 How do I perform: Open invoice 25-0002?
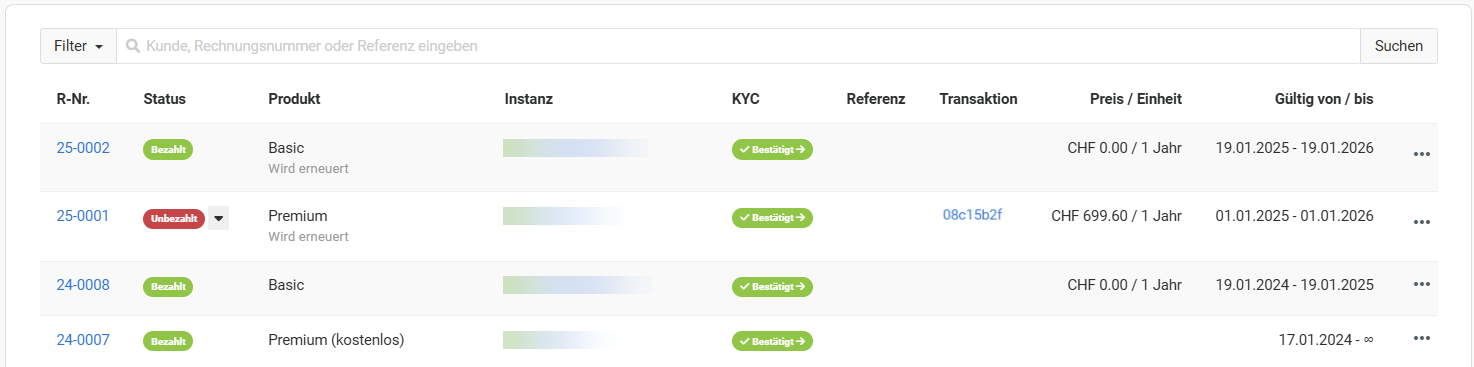(83, 148)
